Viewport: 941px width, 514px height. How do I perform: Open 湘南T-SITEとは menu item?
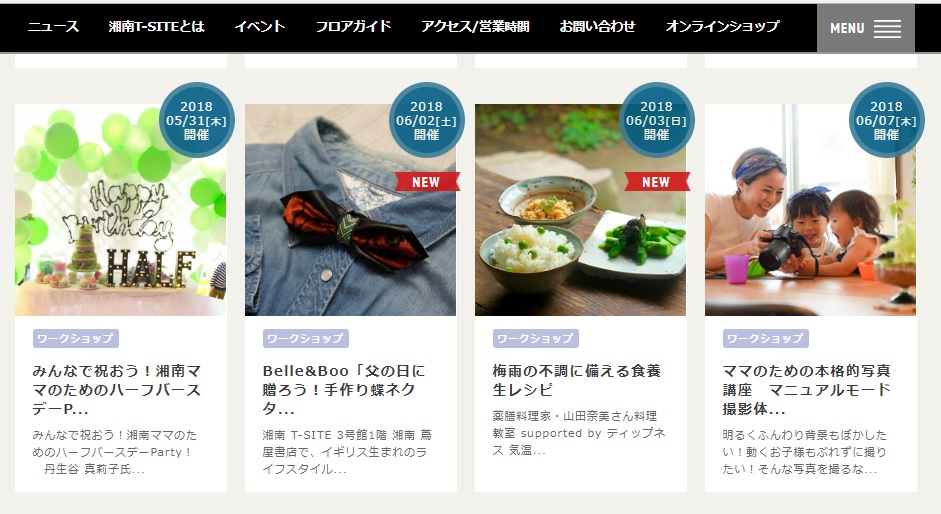coord(157,26)
